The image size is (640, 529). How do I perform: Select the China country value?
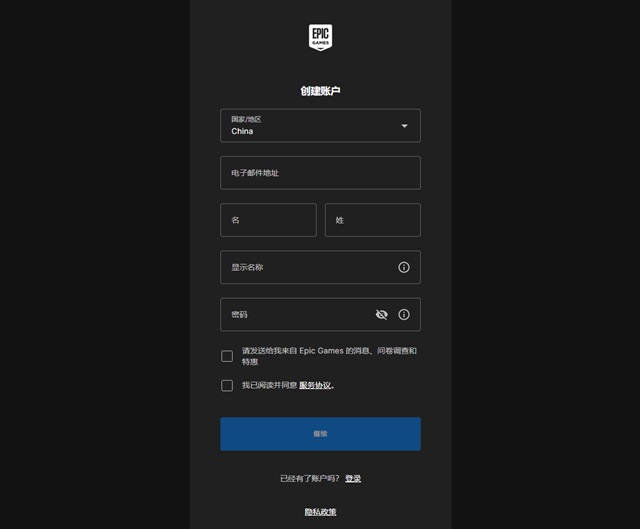click(x=243, y=131)
